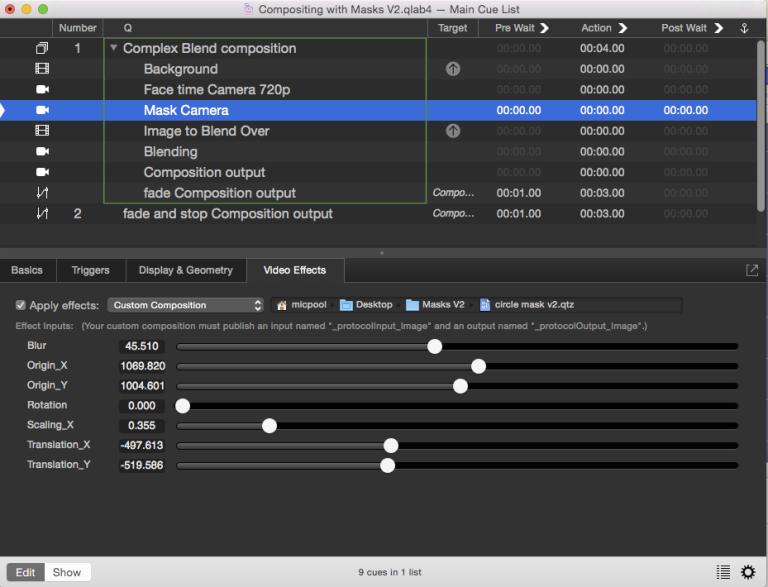Image resolution: width=768 pixels, height=587 pixels.
Task: Click the Rotation value field
Action: (142, 406)
